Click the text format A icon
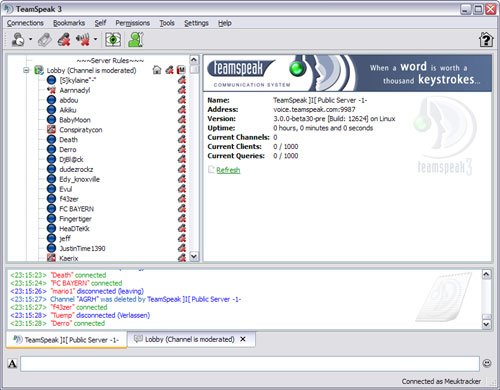This screenshot has height=390, width=500. [12, 363]
